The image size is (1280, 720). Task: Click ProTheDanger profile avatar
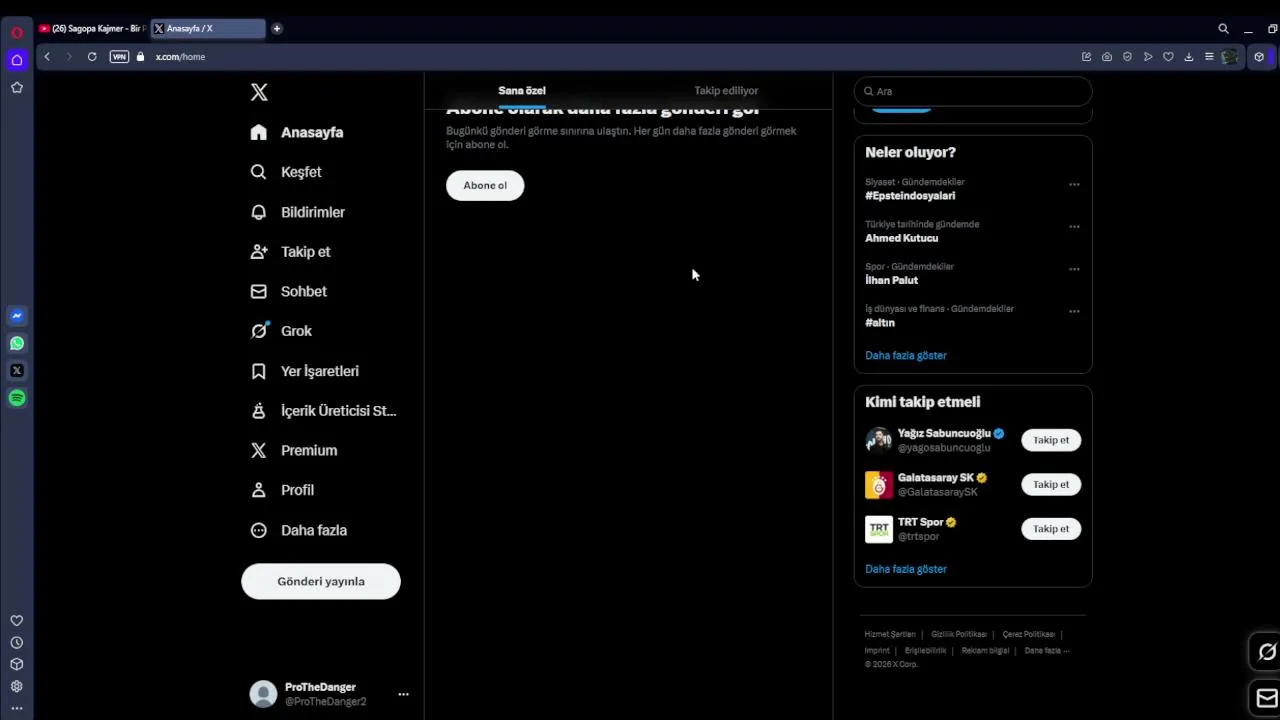click(x=263, y=694)
